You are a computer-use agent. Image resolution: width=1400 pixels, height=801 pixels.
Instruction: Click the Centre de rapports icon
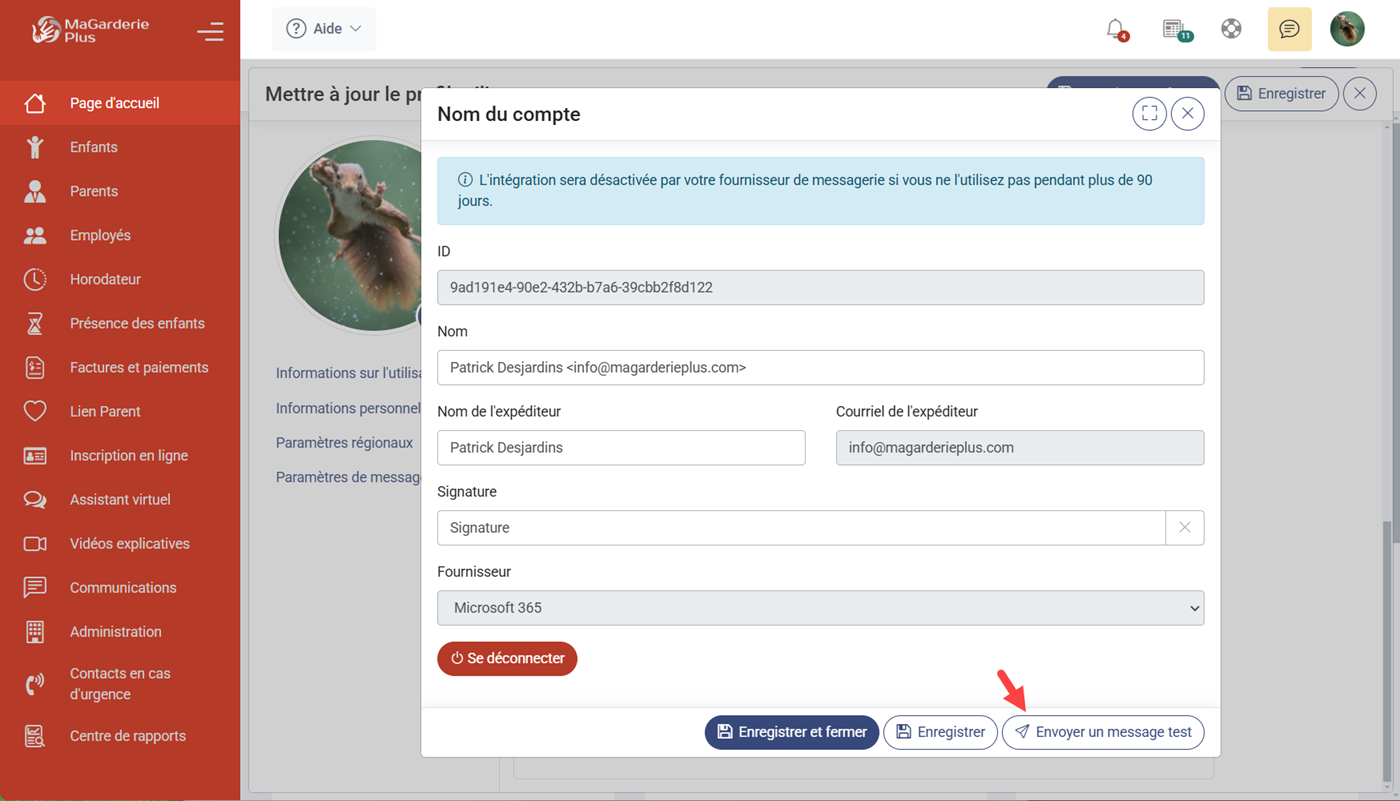click(35, 736)
